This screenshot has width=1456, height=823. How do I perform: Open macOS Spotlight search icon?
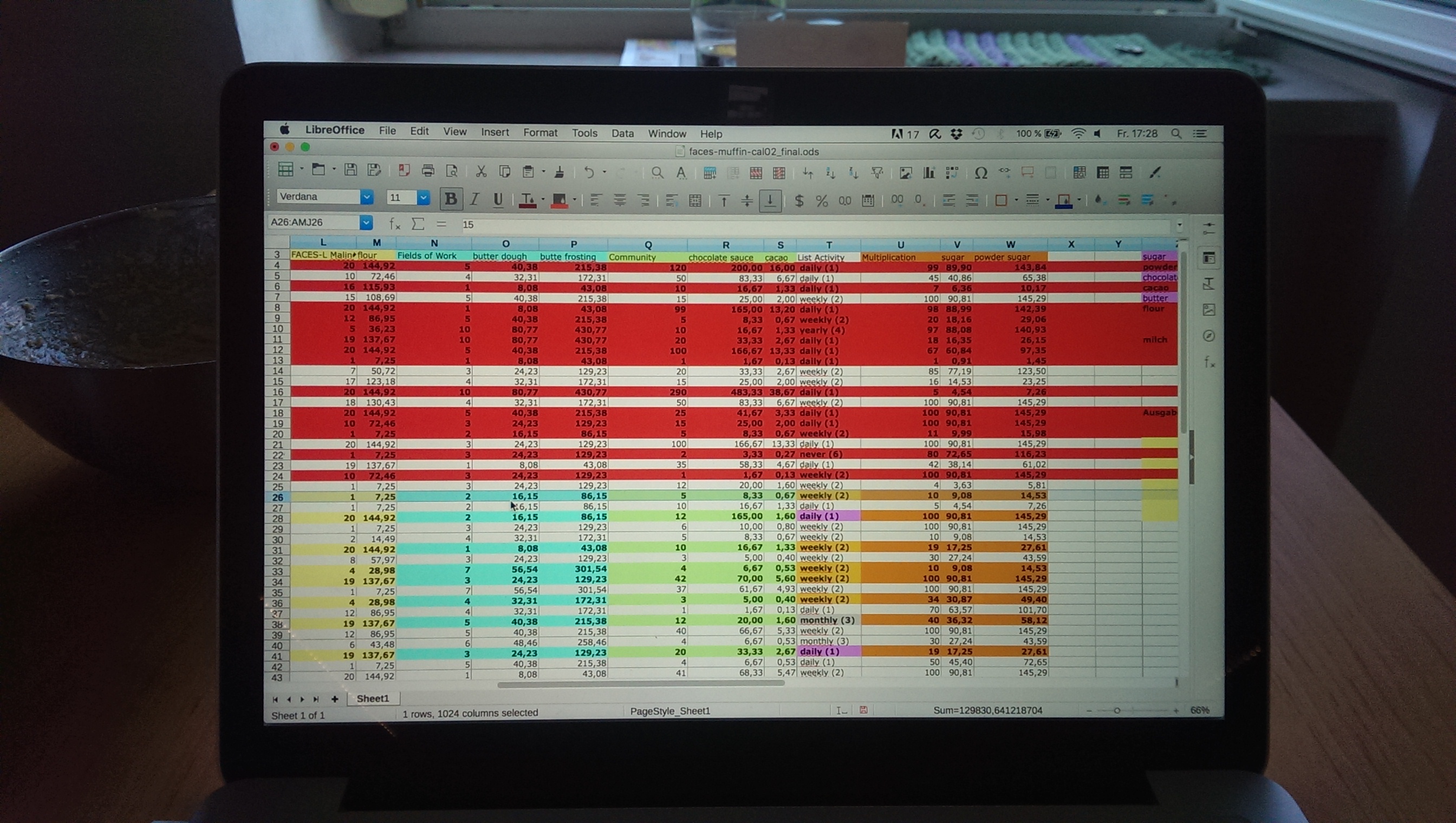tap(1176, 134)
